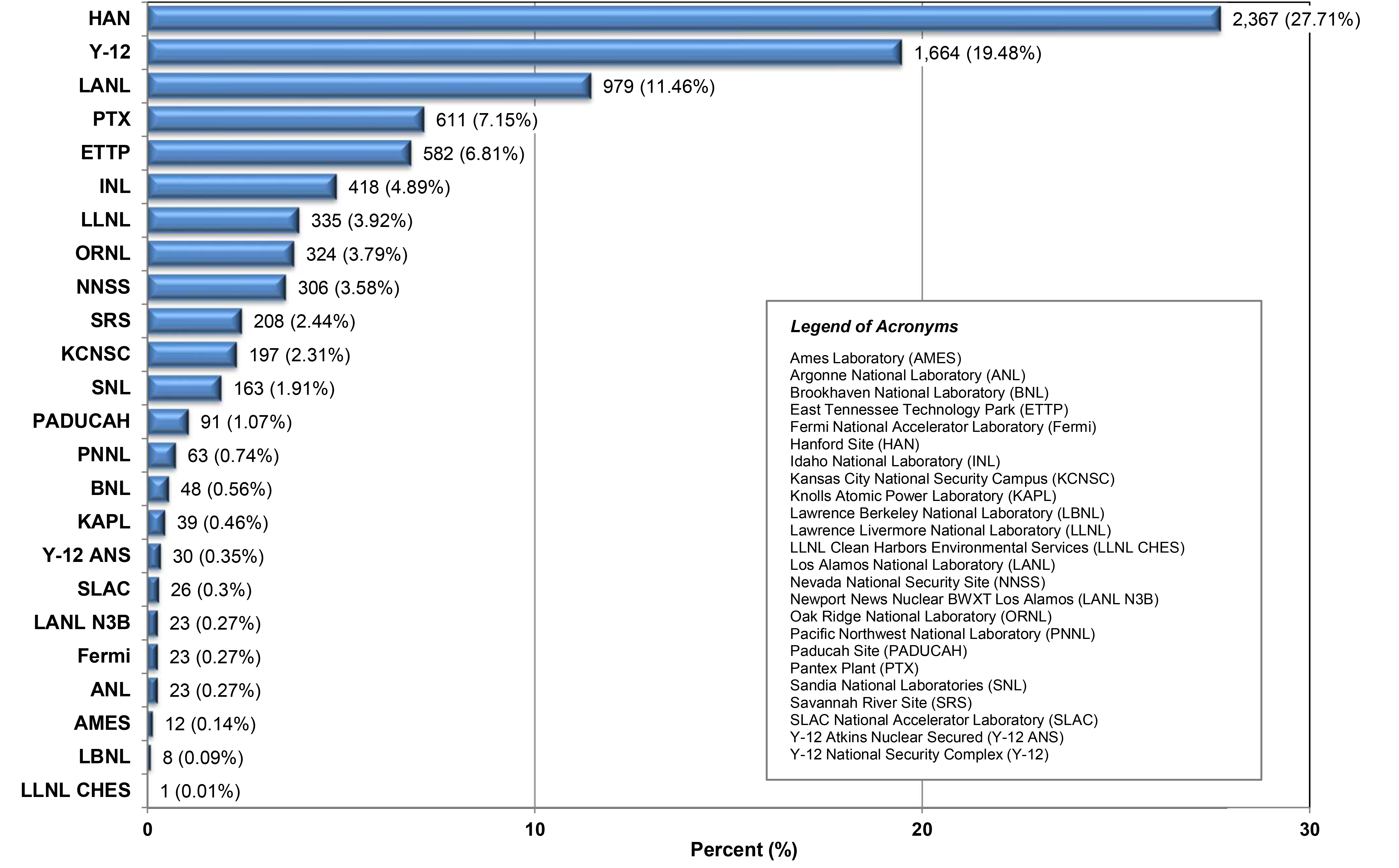
Task: Click the '335 (3.92%)' value
Action: (362, 220)
